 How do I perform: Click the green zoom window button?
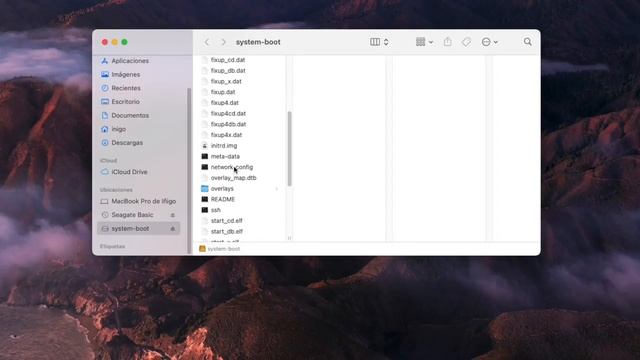[124, 42]
